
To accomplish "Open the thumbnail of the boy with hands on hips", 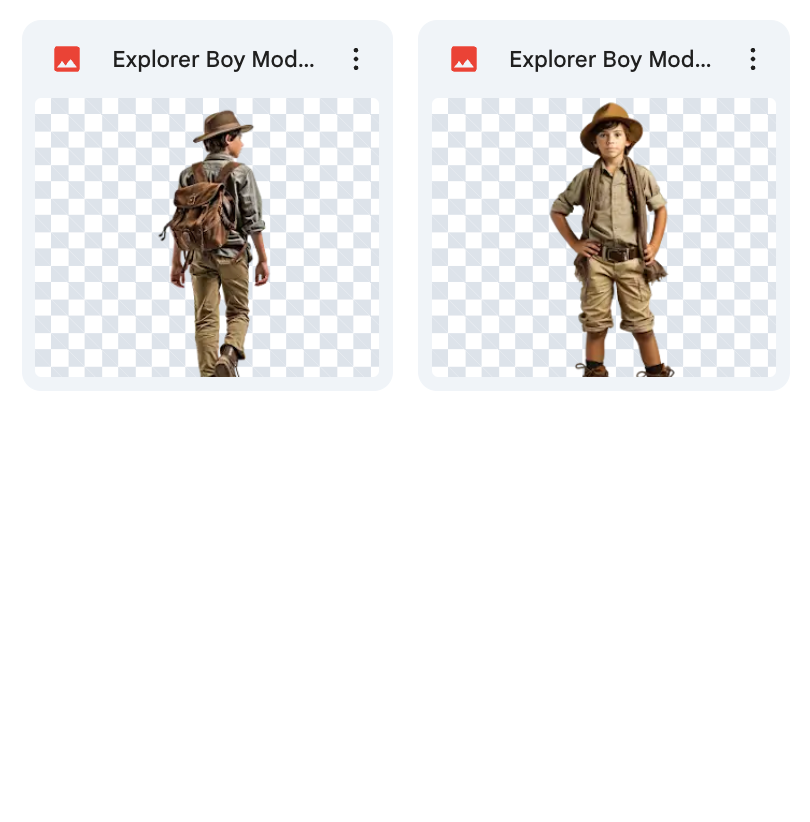I will (x=604, y=237).
